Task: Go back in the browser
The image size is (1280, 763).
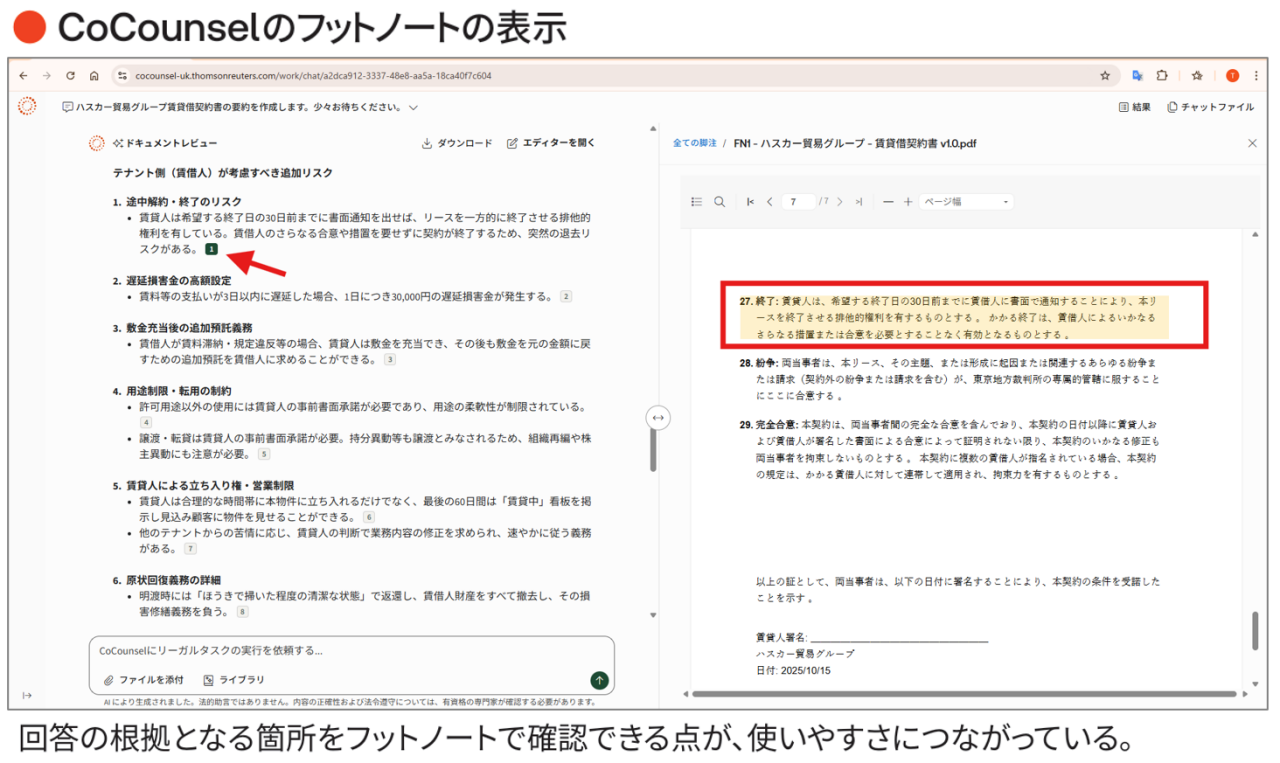Action: (x=23, y=75)
